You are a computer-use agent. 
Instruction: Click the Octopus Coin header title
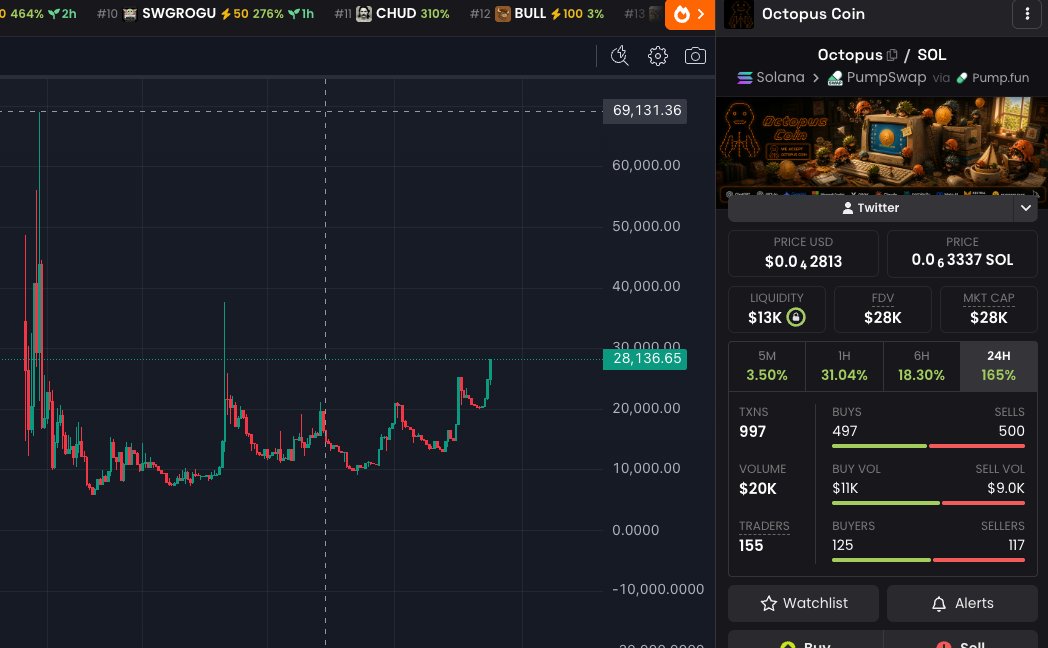[813, 14]
